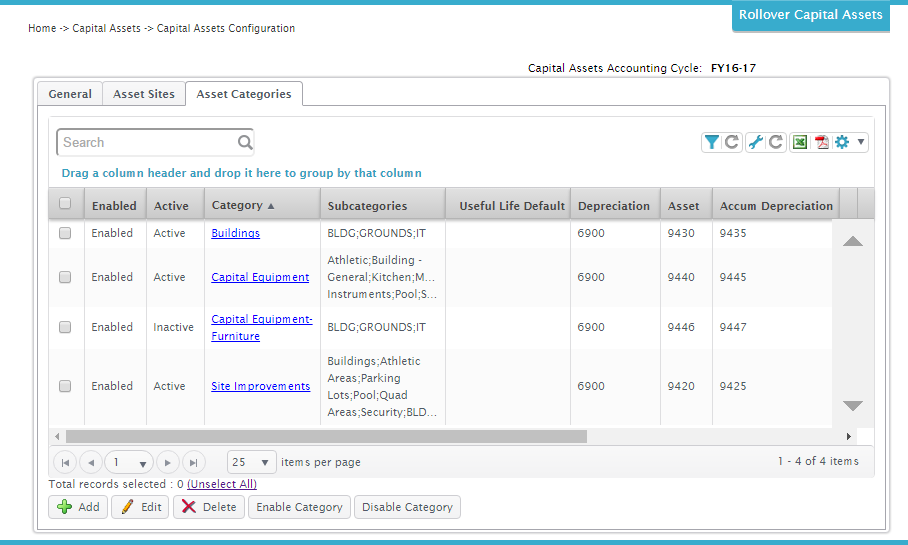The width and height of the screenshot is (908, 545).
Task: Tick the Site Improvements row checkbox
Action: (x=65, y=386)
